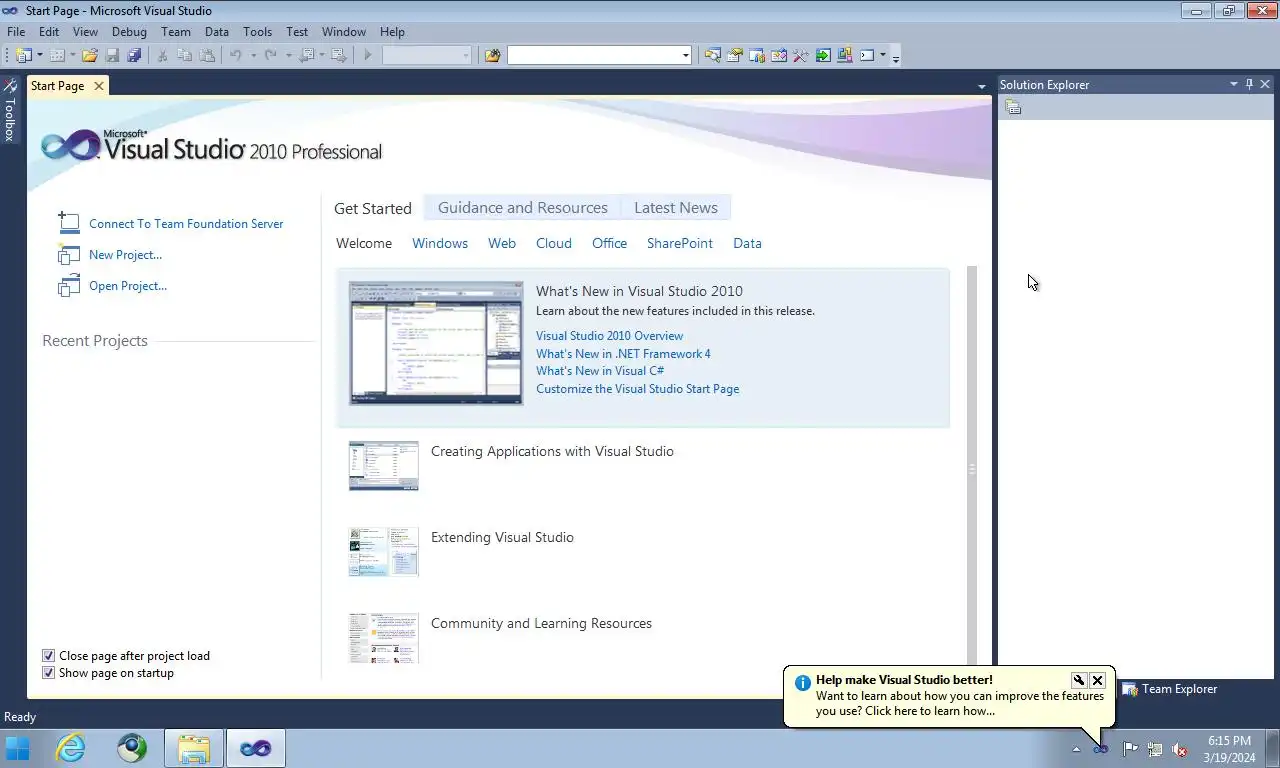
Task: Click the Navigate Backward toolbar icon
Action: [306, 56]
